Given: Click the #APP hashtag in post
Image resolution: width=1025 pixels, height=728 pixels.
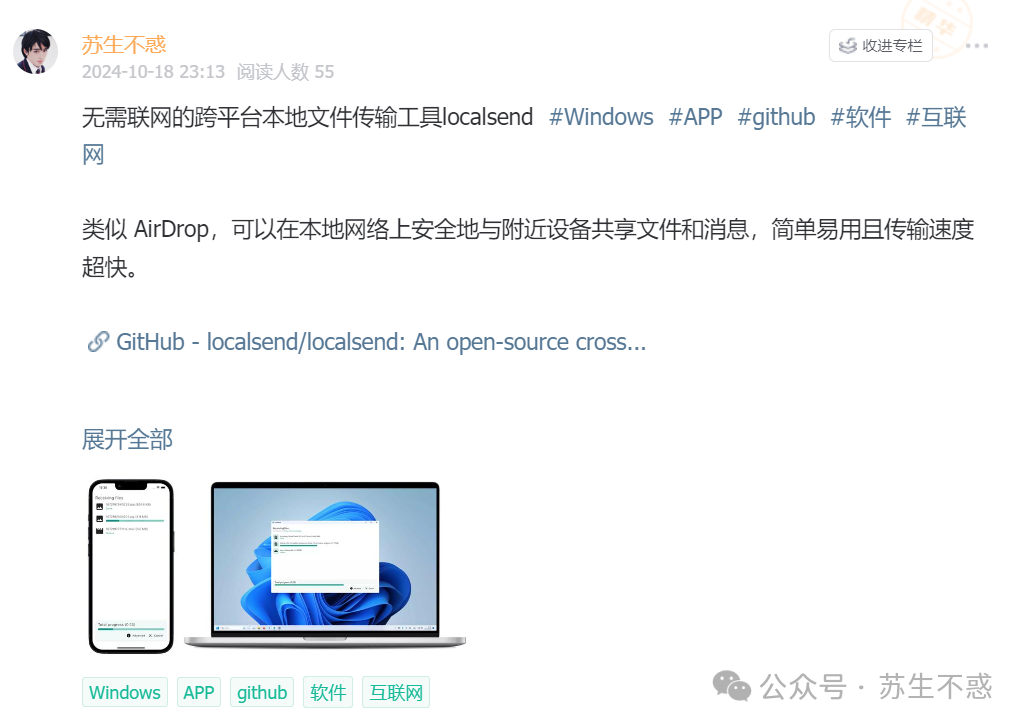Looking at the screenshot, I should [695, 118].
